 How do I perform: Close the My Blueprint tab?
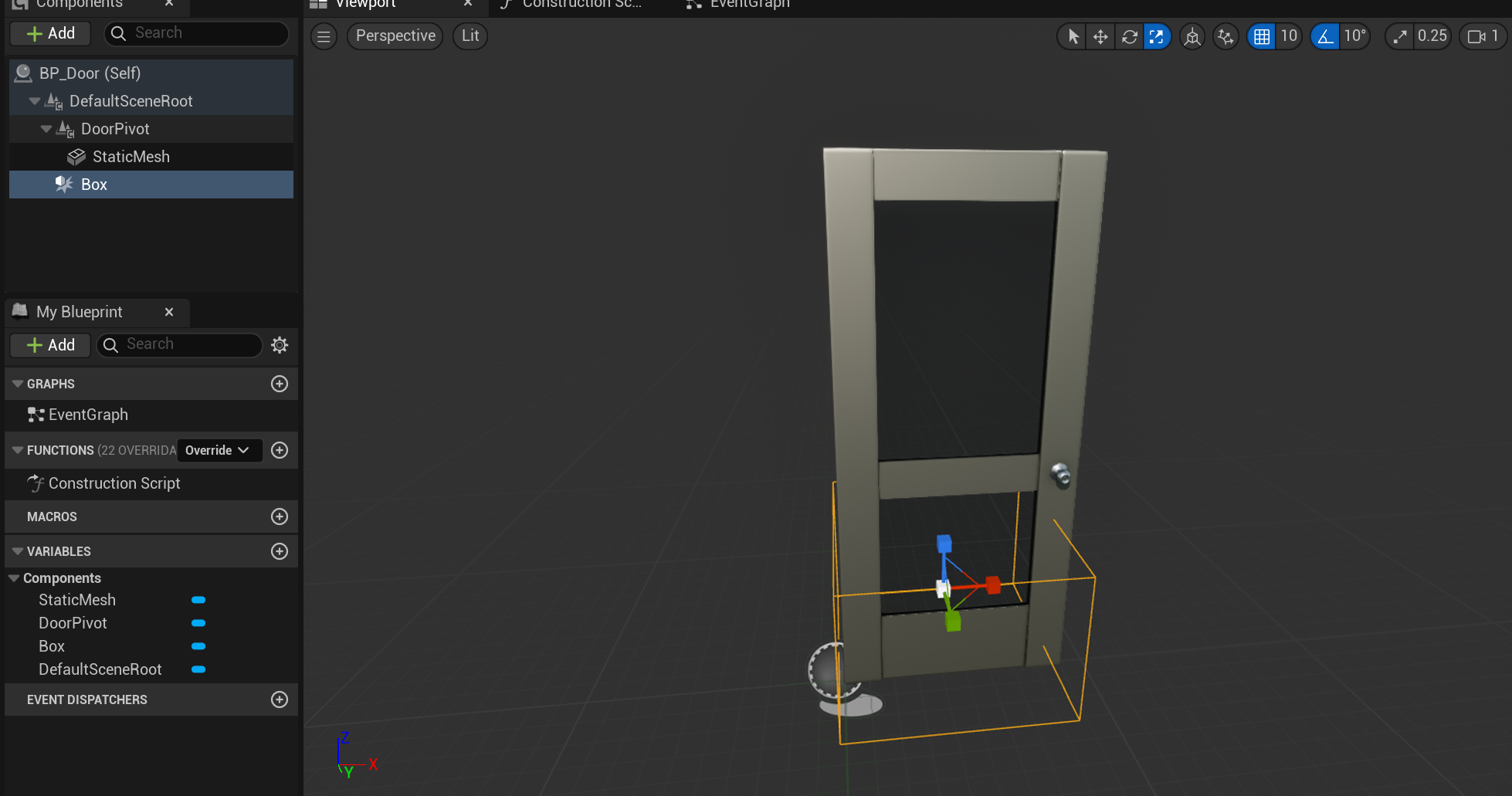[169, 312]
